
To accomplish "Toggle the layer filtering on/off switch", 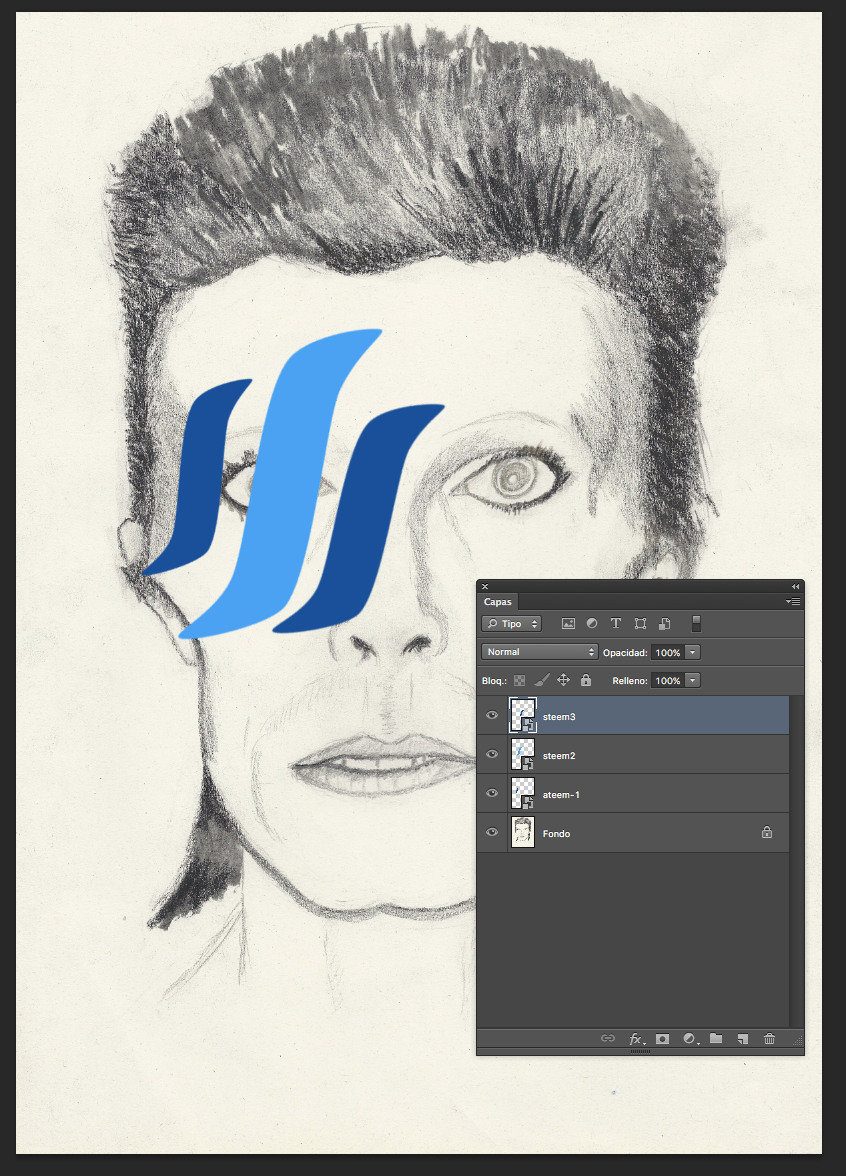I will coord(696,623).
